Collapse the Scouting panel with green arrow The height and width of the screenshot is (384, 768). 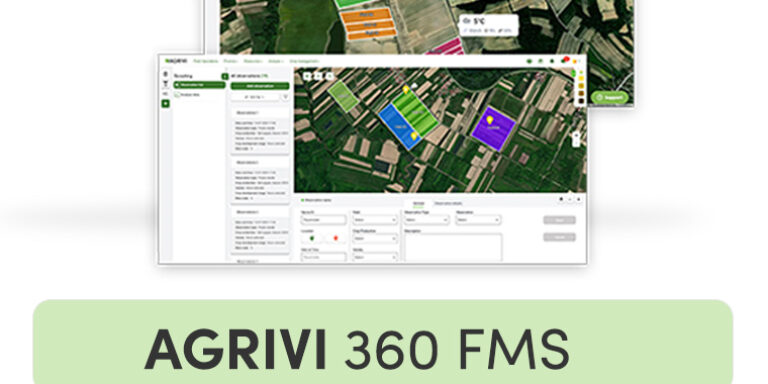tap(225, 76)
